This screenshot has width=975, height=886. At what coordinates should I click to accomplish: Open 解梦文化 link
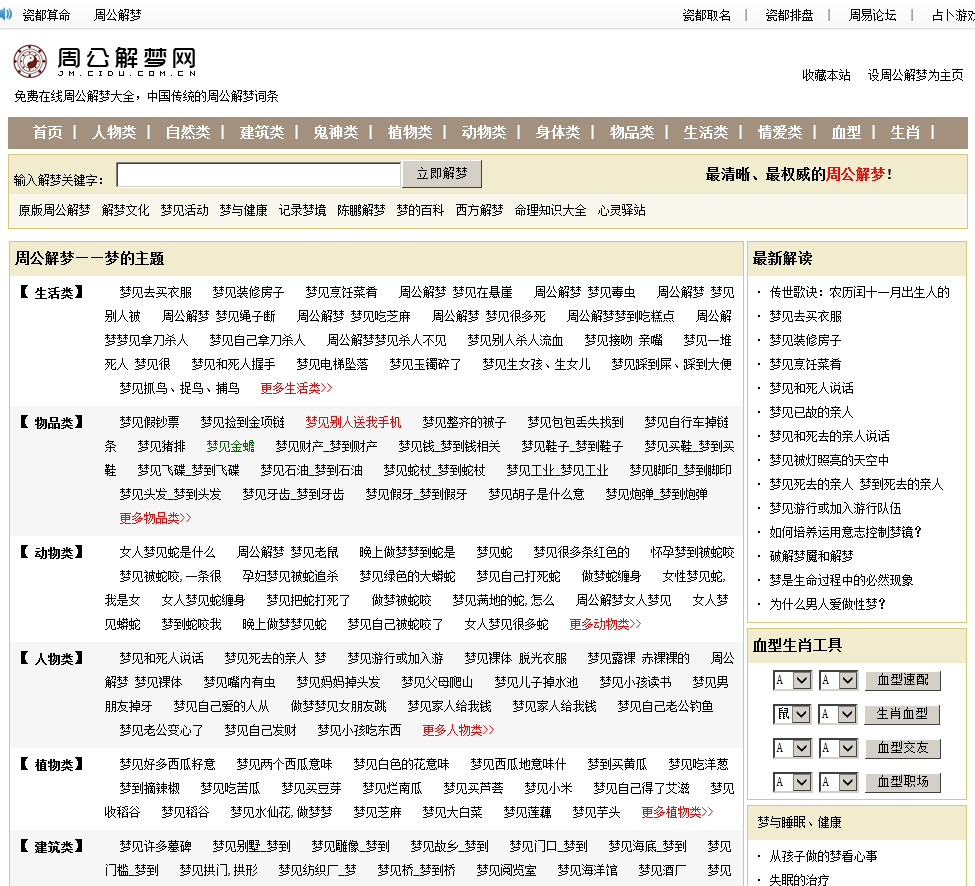(x=126, y=210)
